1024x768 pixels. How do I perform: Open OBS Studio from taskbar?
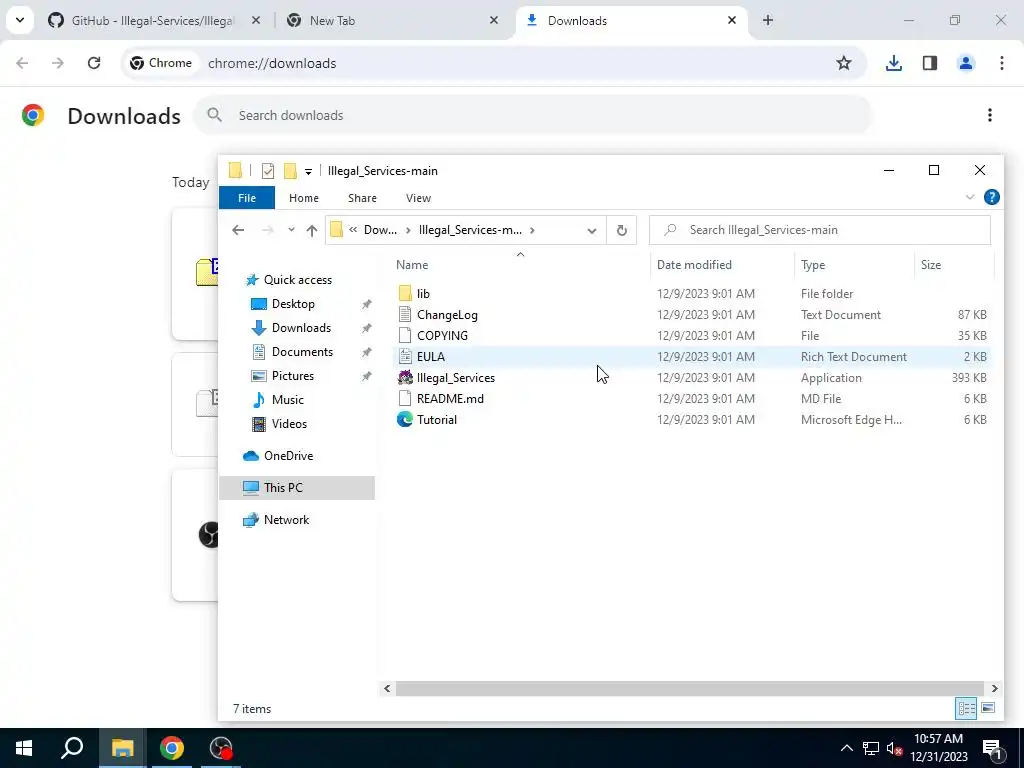click(x=221, y=748)
